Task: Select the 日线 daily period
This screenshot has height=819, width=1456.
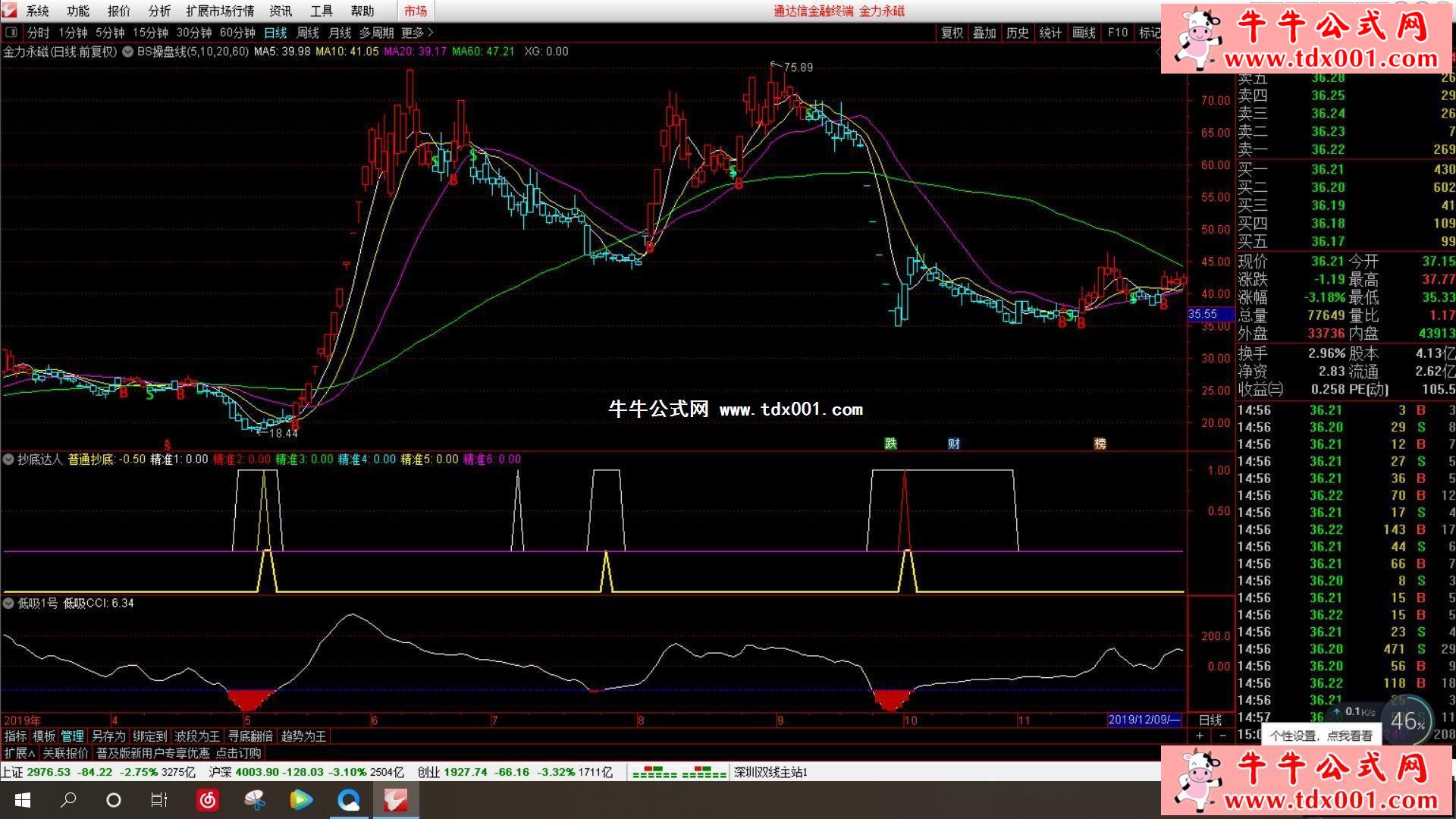Action: 275,33
